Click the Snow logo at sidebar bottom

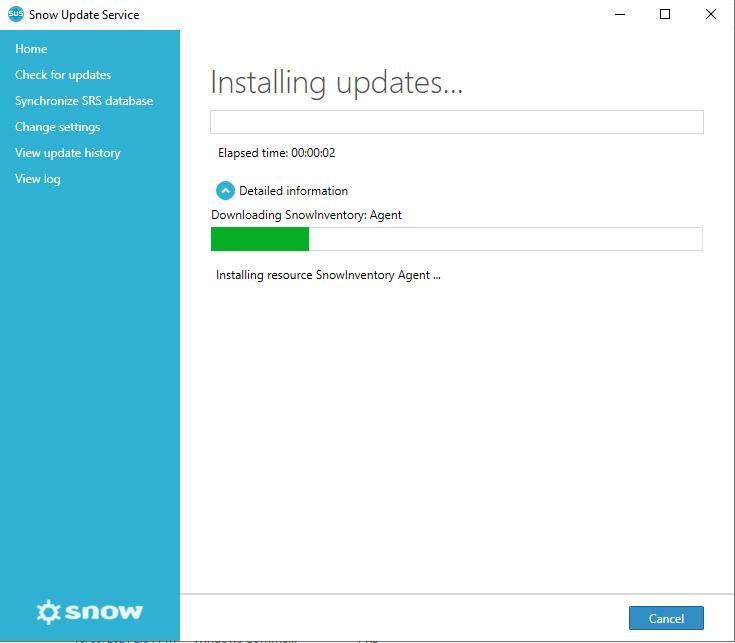click(90, 612)
